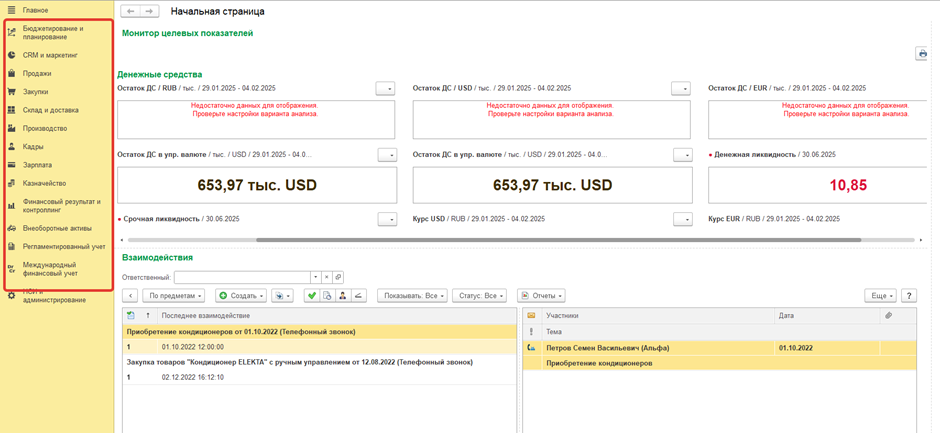Open Склад и доставка warehouse icon
The image size is (940, 433).
pos(11,110)
